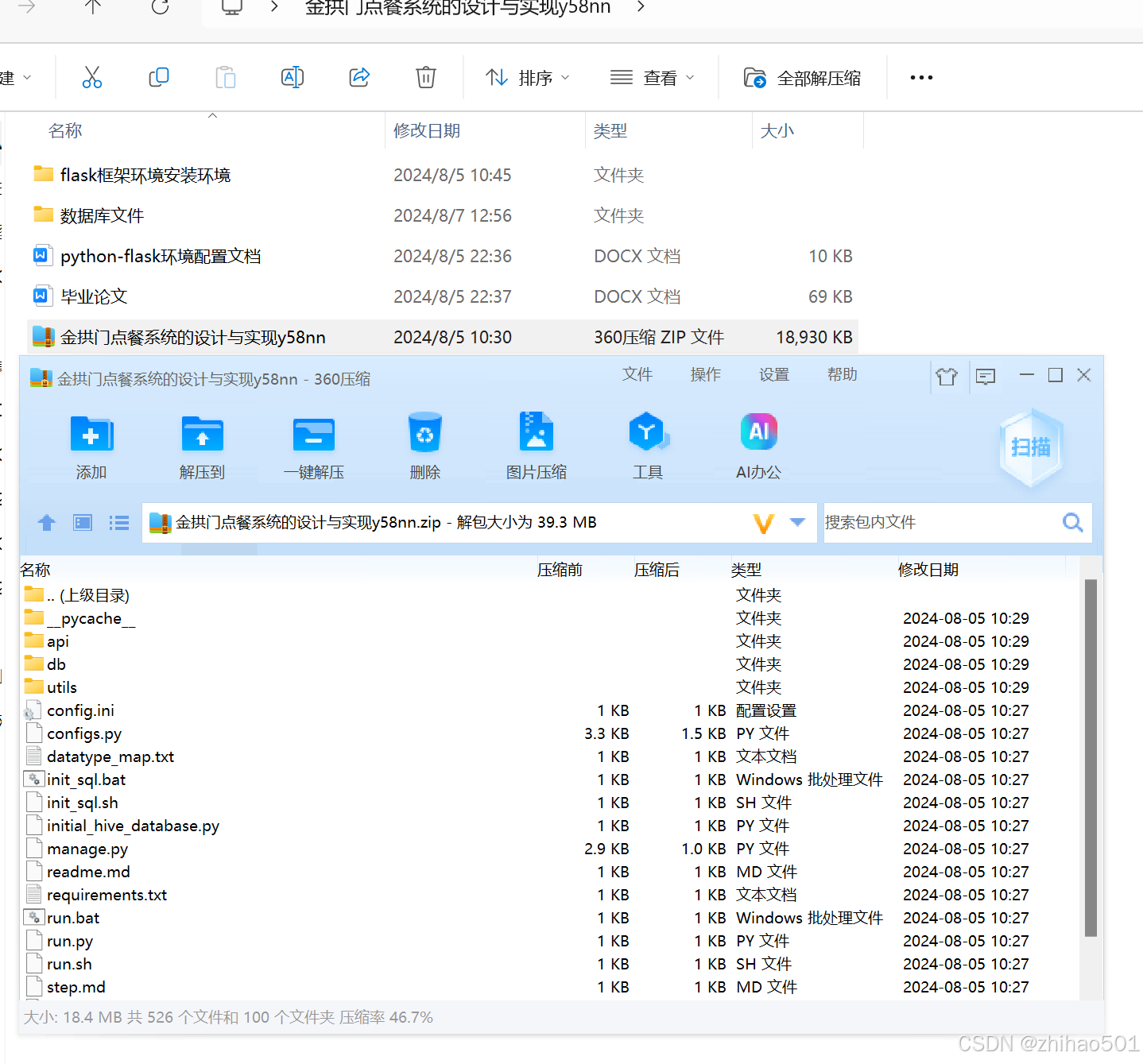Launch the AI办公 feature
This screenshot has height=1064, width=1143.
[758, 433]
